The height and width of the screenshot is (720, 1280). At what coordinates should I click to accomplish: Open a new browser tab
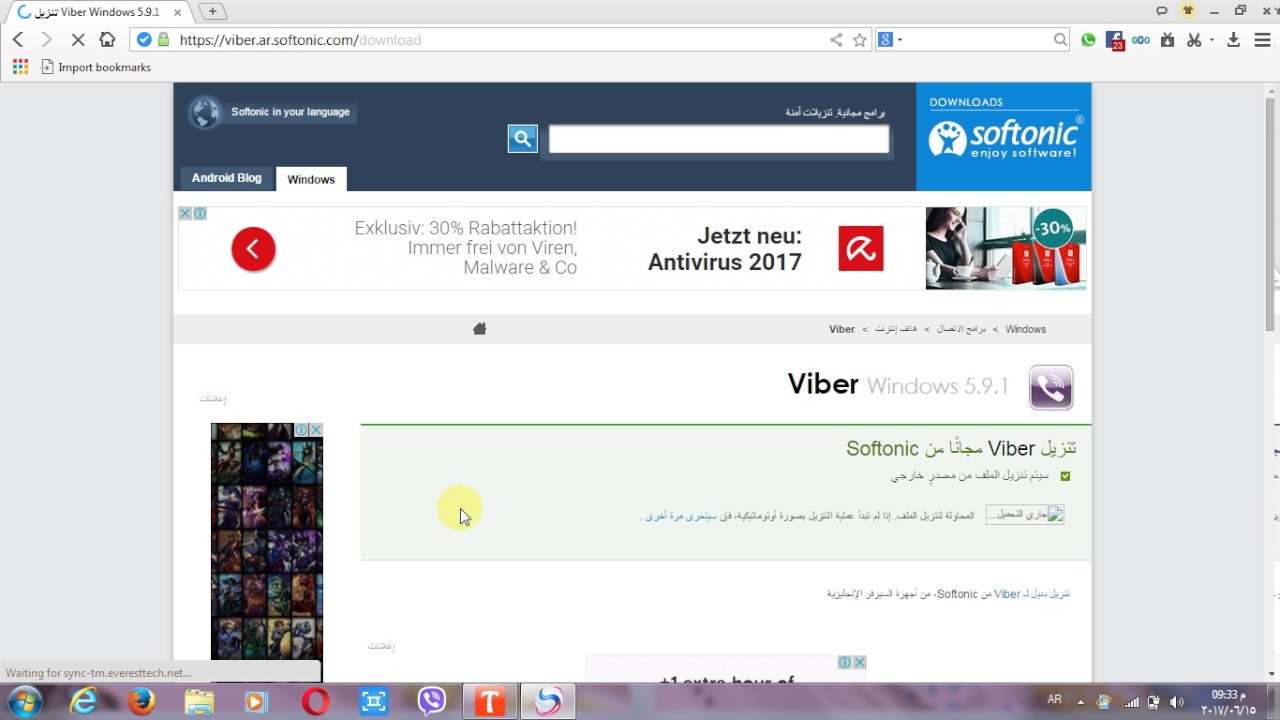[212, 11]
